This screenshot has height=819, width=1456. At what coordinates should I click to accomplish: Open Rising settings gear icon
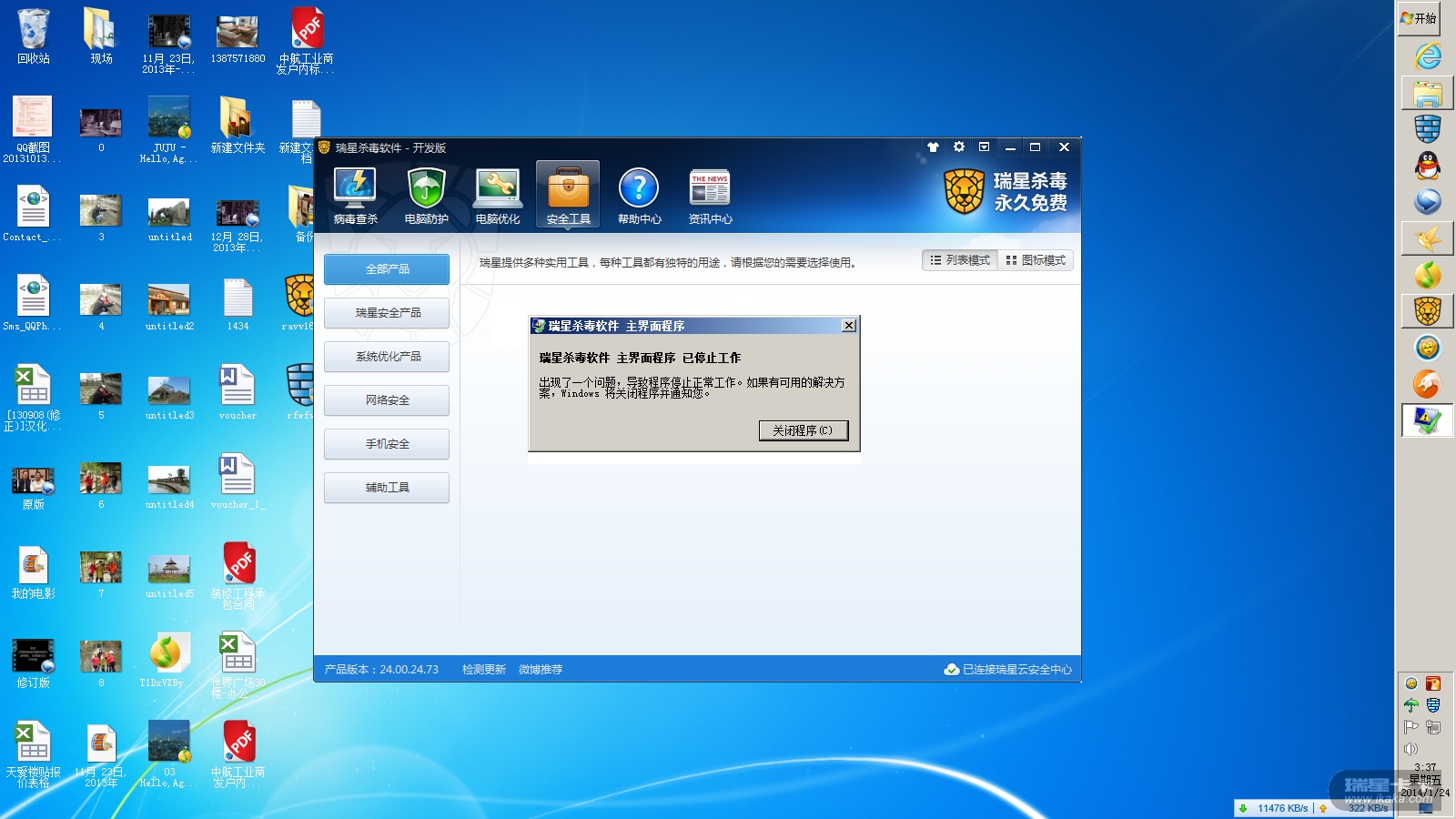click(x=958, y=147)
